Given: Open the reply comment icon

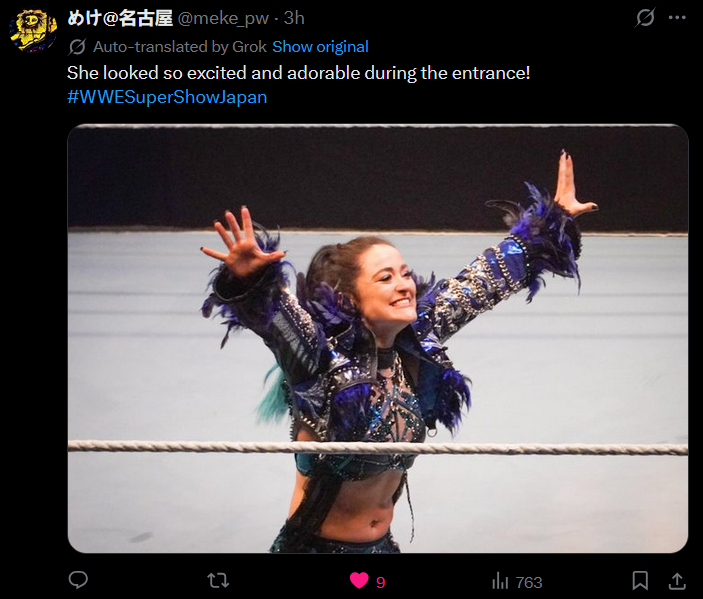Looking at the screenshot, I should coord(78,580).
